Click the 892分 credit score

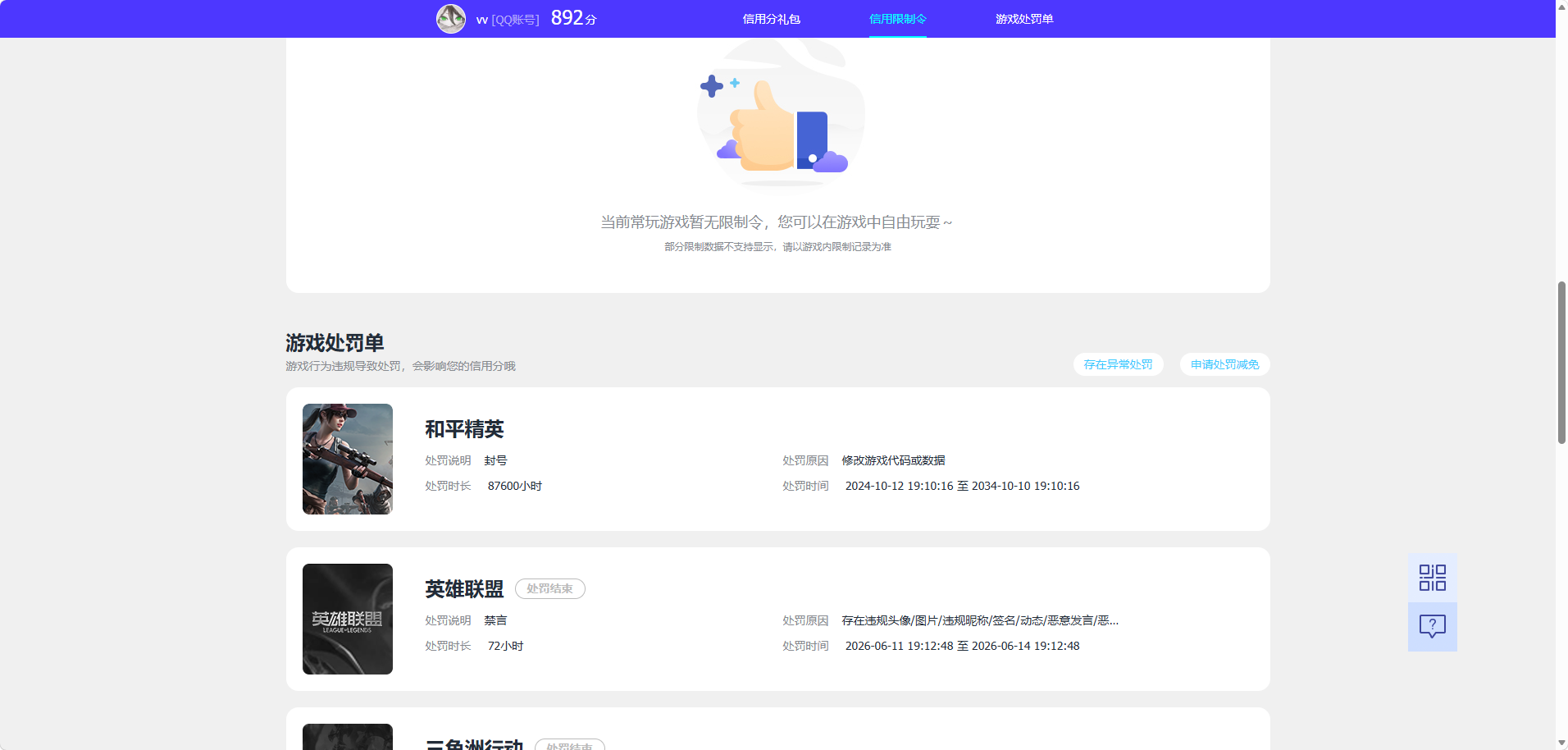[x=574, y=18]
